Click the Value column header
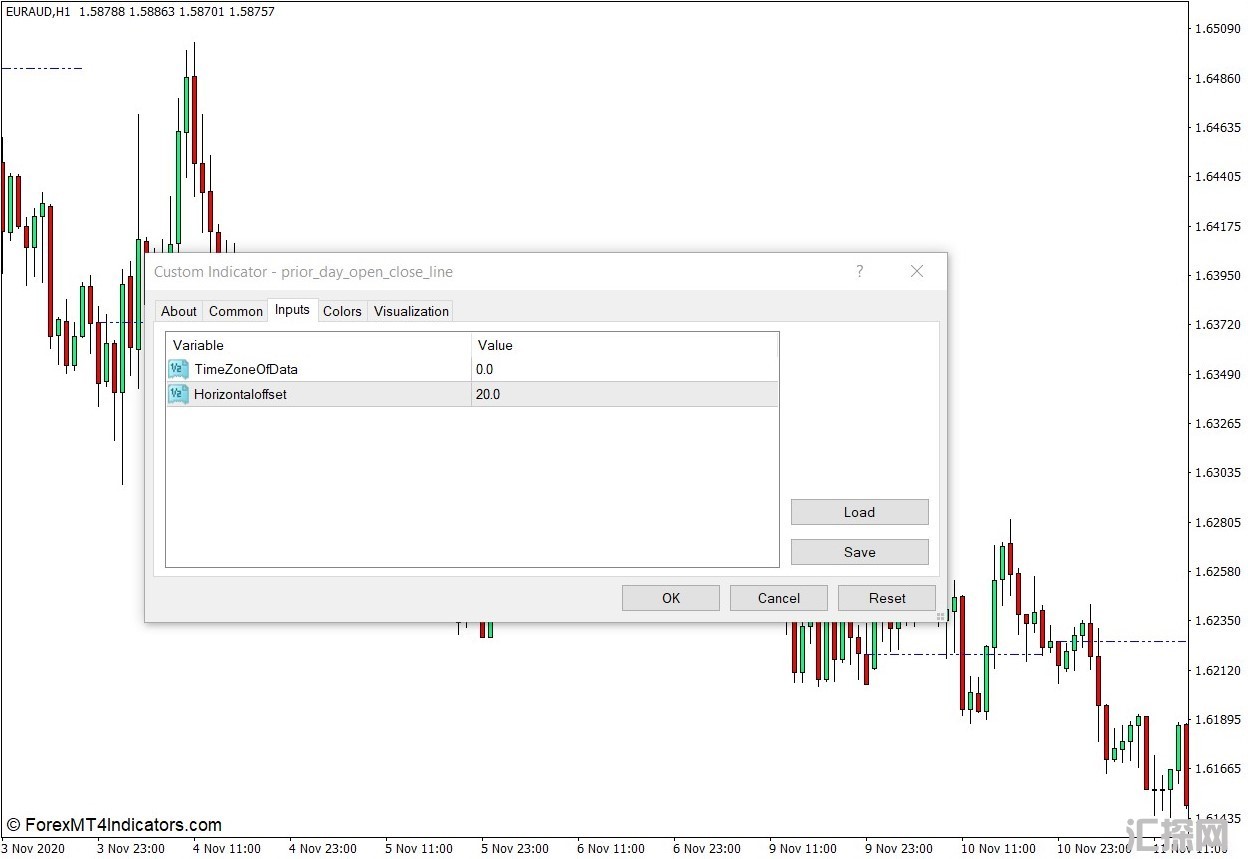 [624, 345]
